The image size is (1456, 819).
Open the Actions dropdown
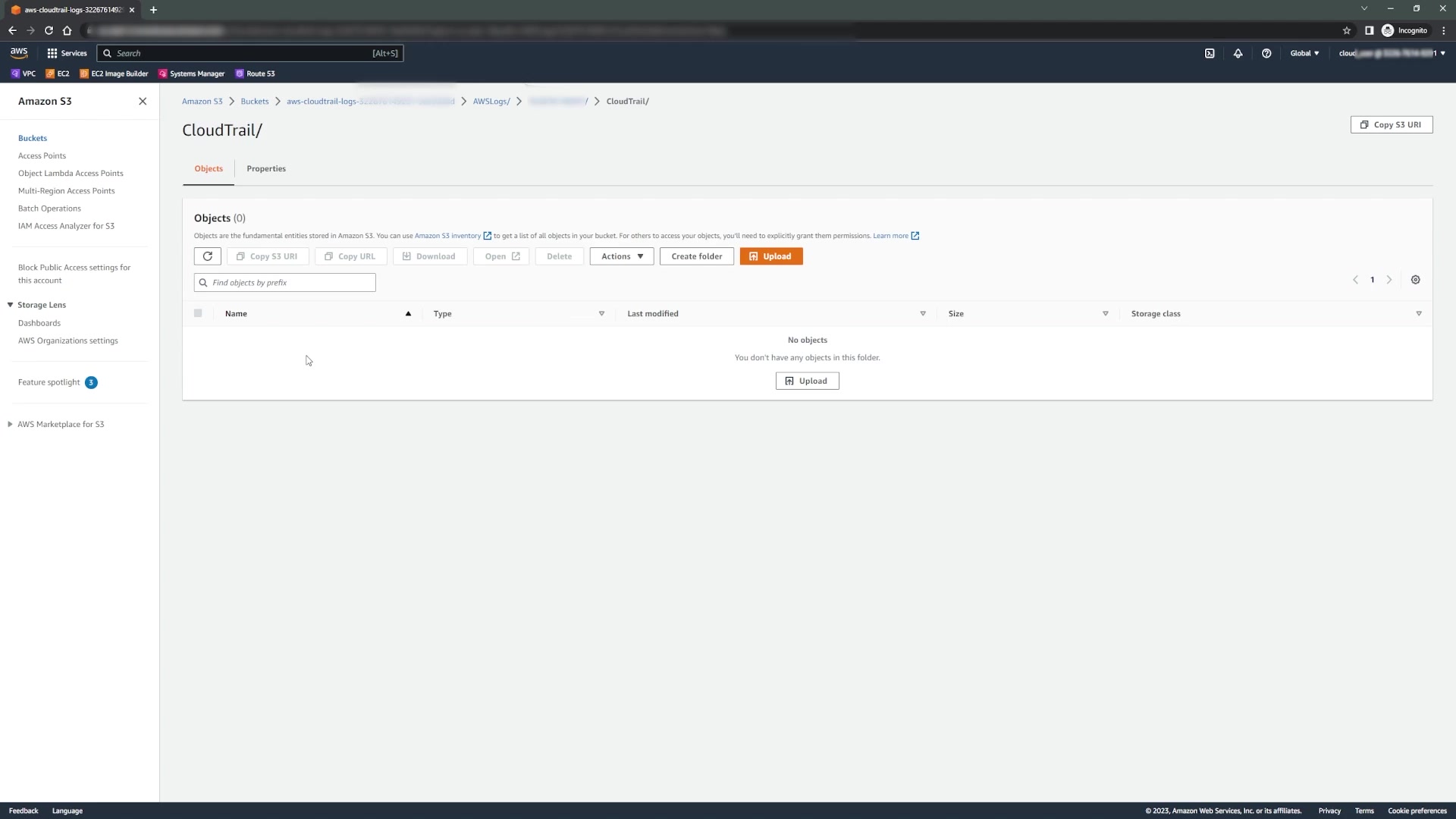[621, 256]
